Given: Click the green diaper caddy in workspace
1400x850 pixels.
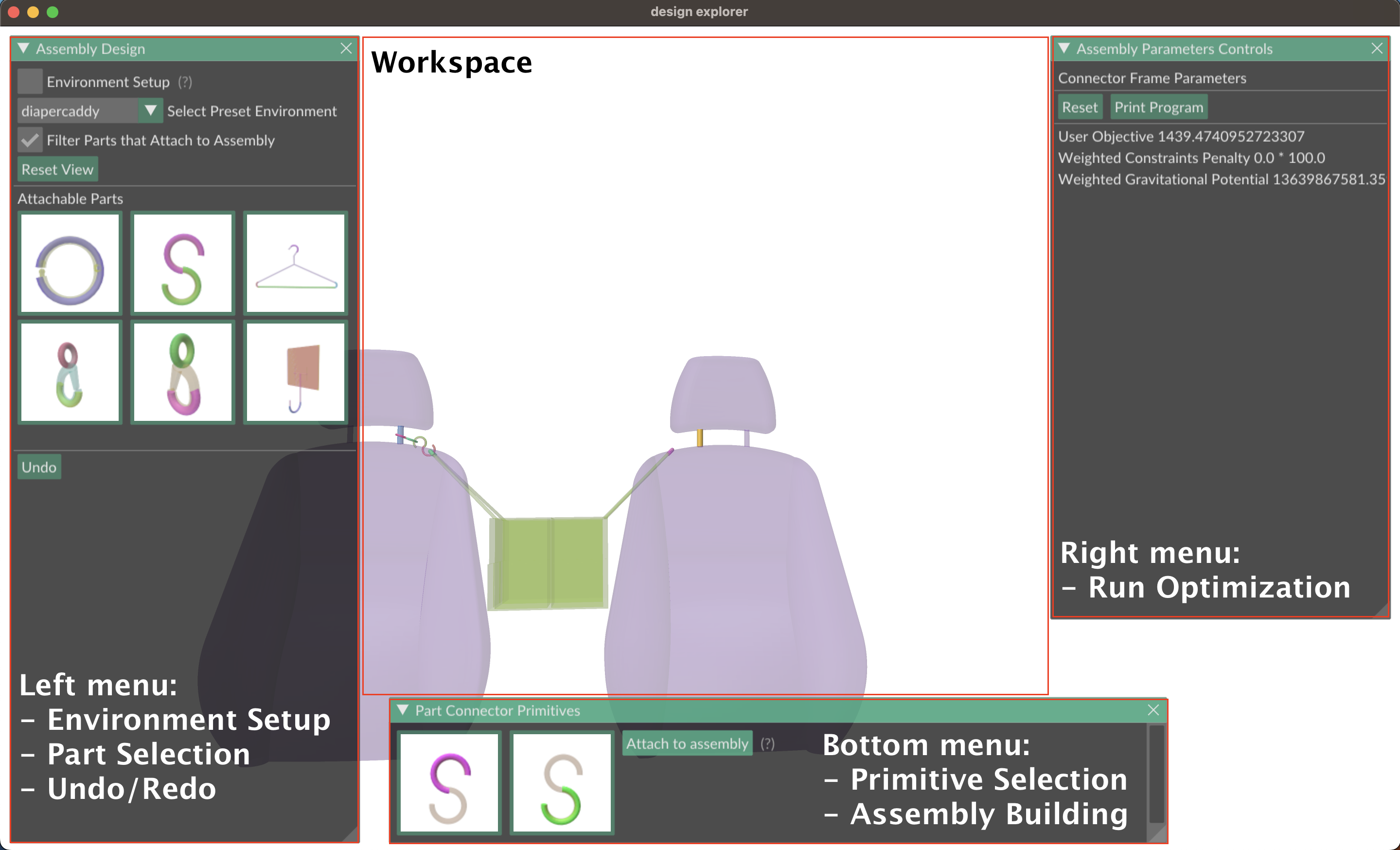Looking at the screenshot, I should point(549,563).
